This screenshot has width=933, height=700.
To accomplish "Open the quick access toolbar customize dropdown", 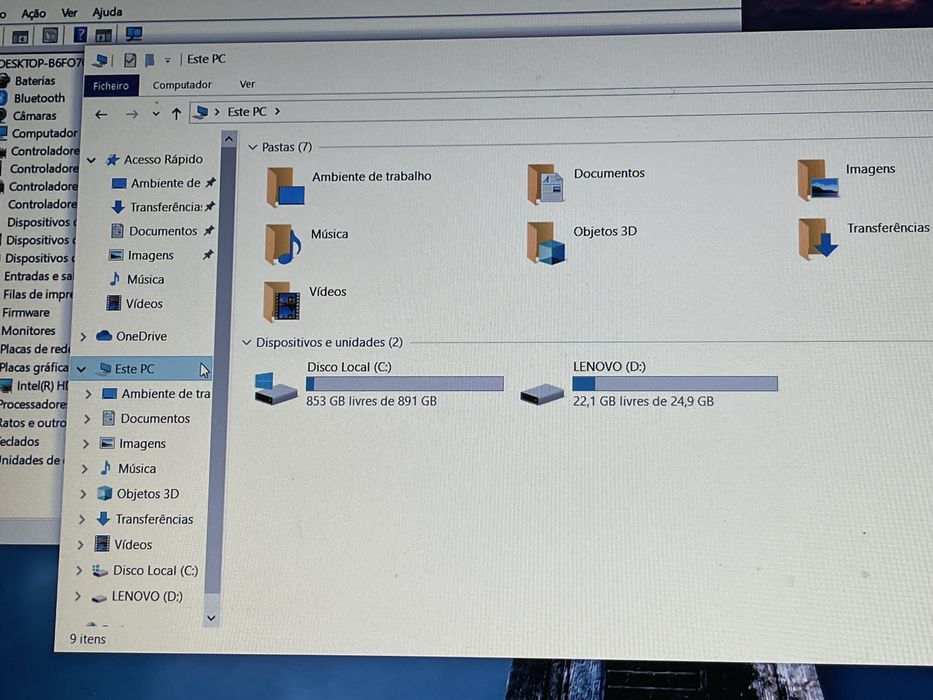I will pos(168,60).
